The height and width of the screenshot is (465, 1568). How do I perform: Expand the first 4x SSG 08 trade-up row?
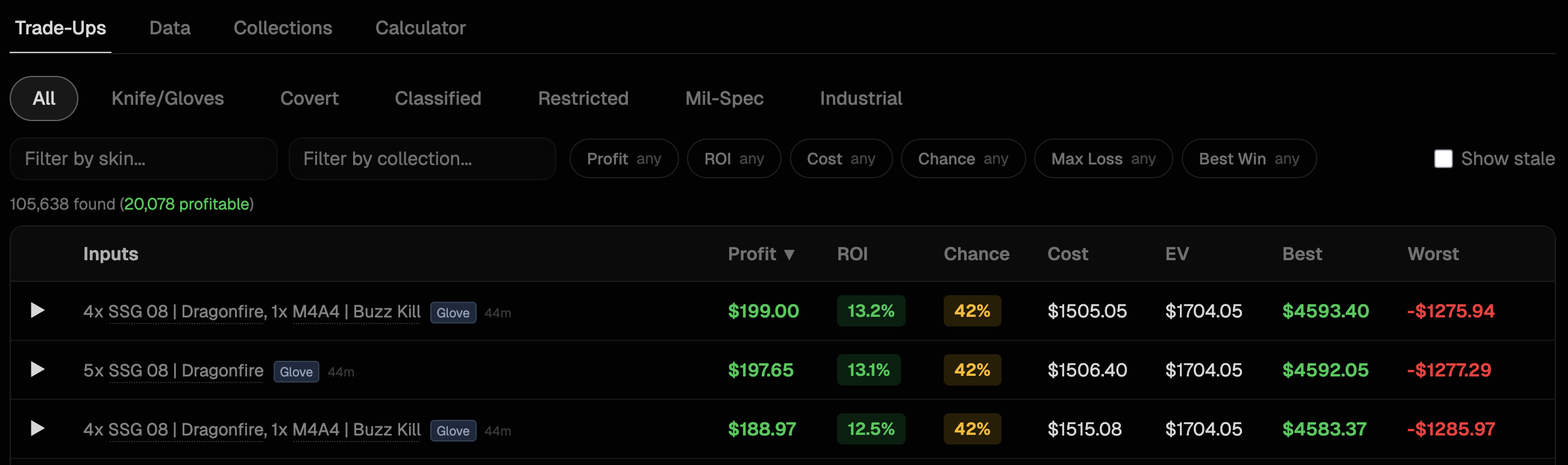[x=39, y=310]
